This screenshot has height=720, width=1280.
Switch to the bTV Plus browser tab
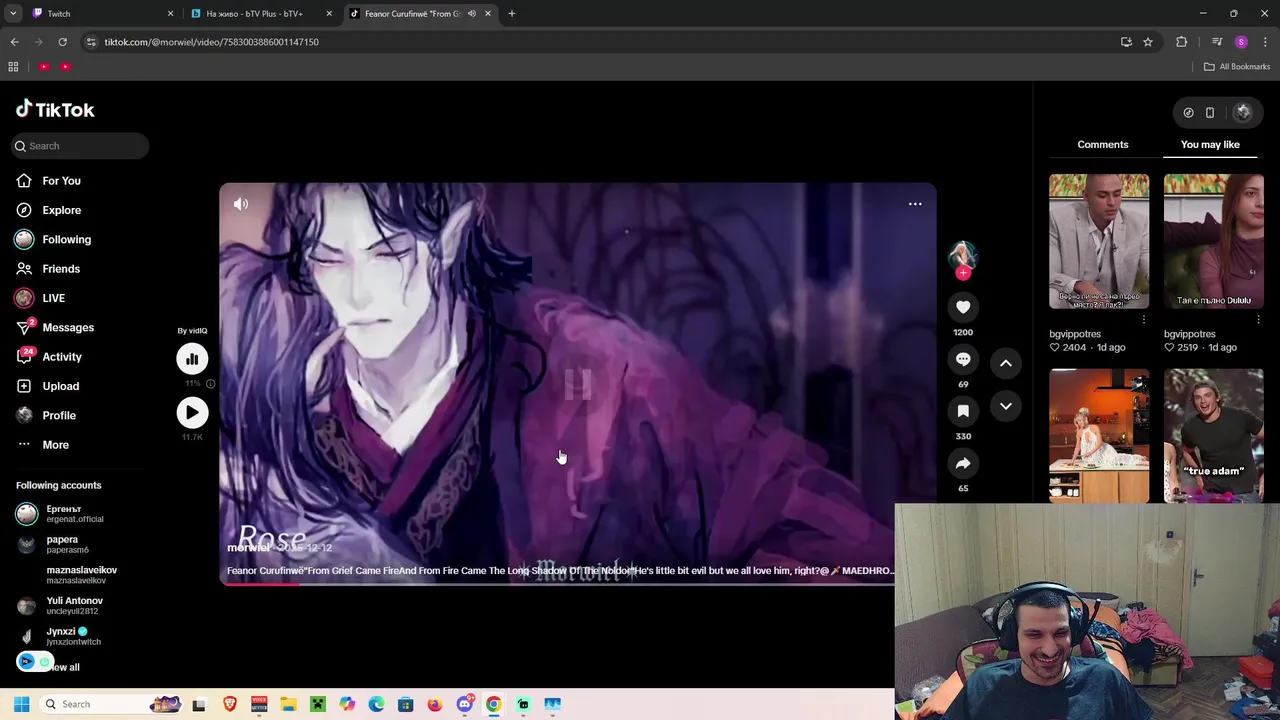click(262, 14)
